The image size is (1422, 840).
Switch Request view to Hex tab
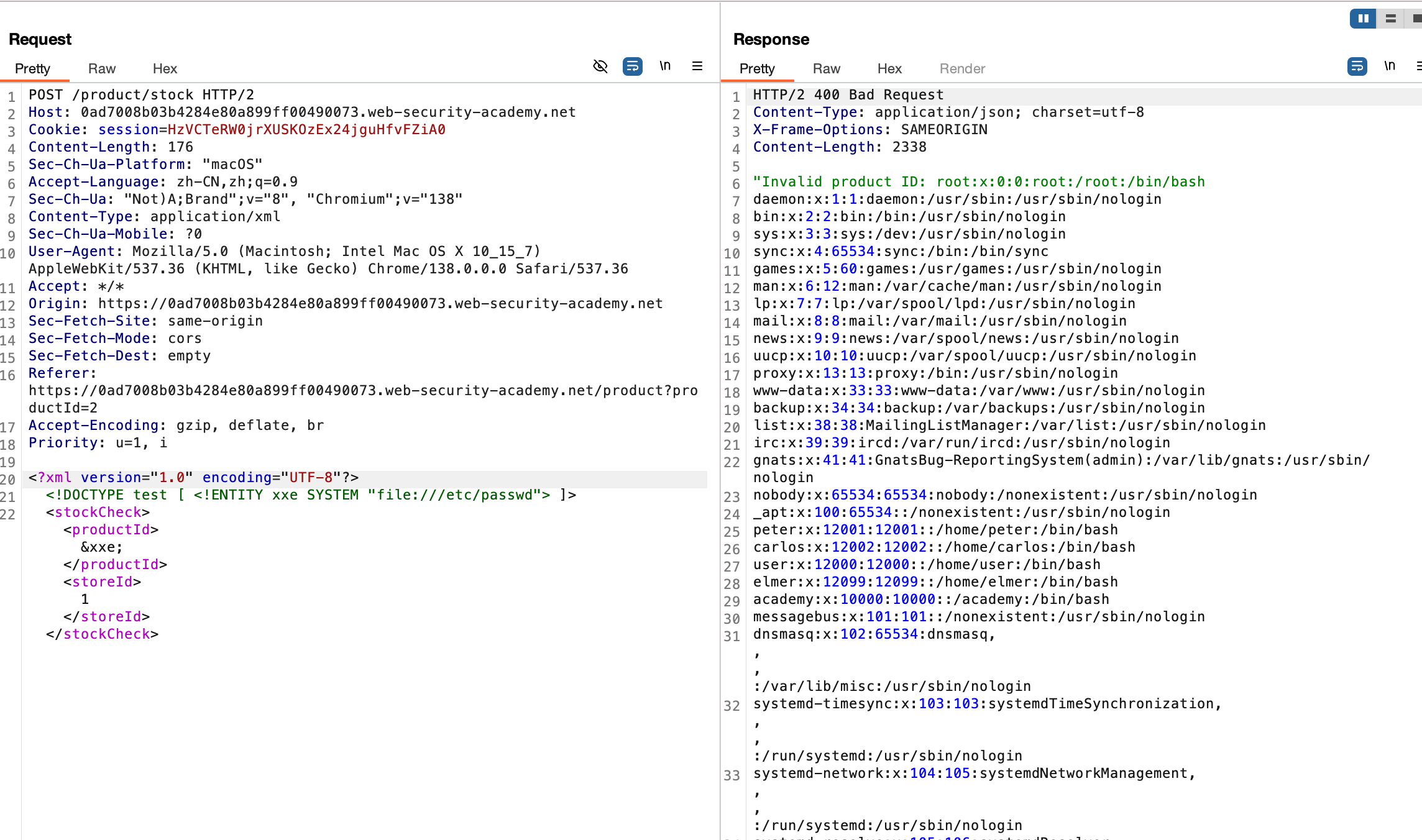(165, 68)
